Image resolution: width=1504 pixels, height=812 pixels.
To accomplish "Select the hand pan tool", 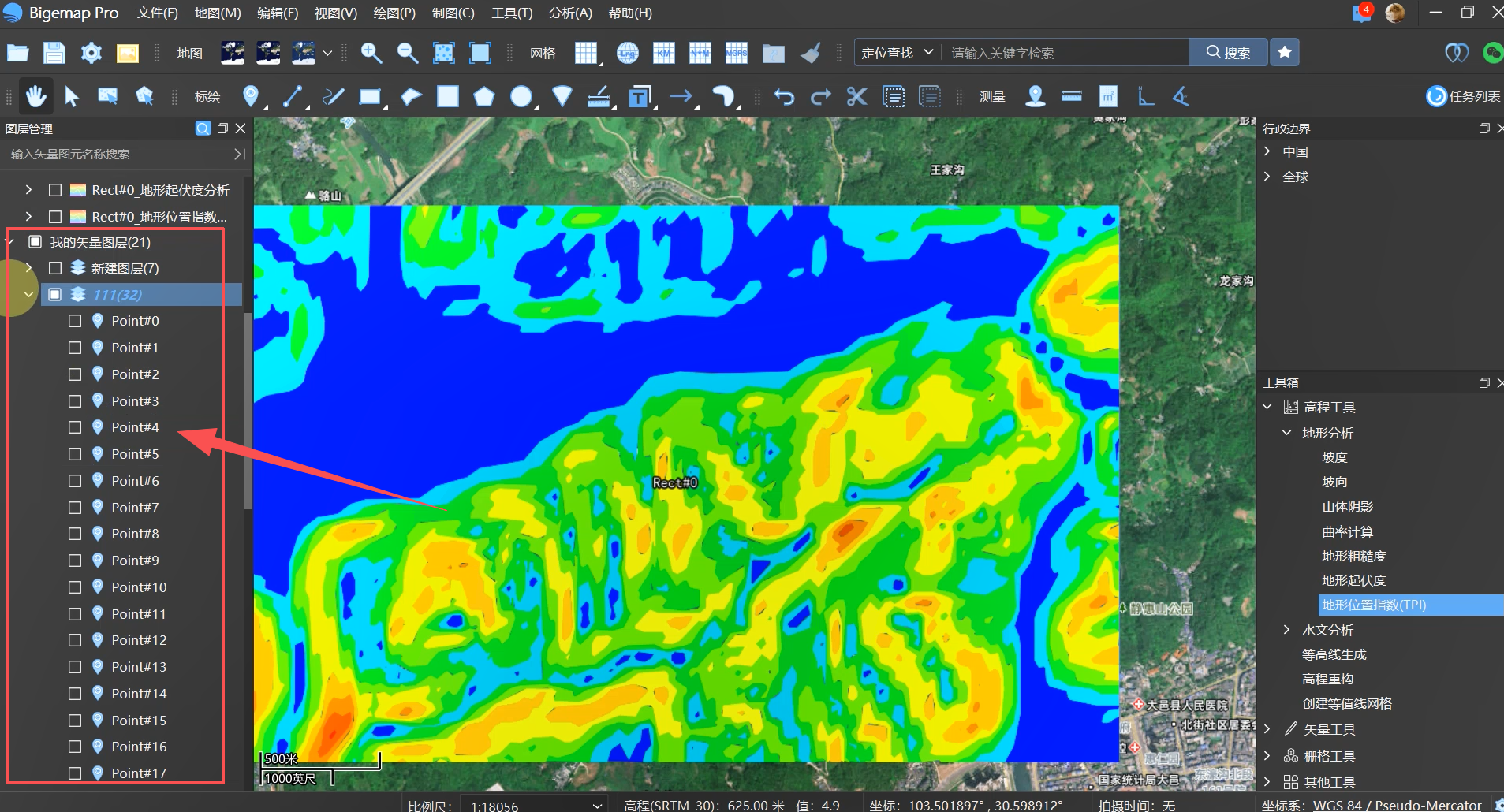I will coord(35,96).
